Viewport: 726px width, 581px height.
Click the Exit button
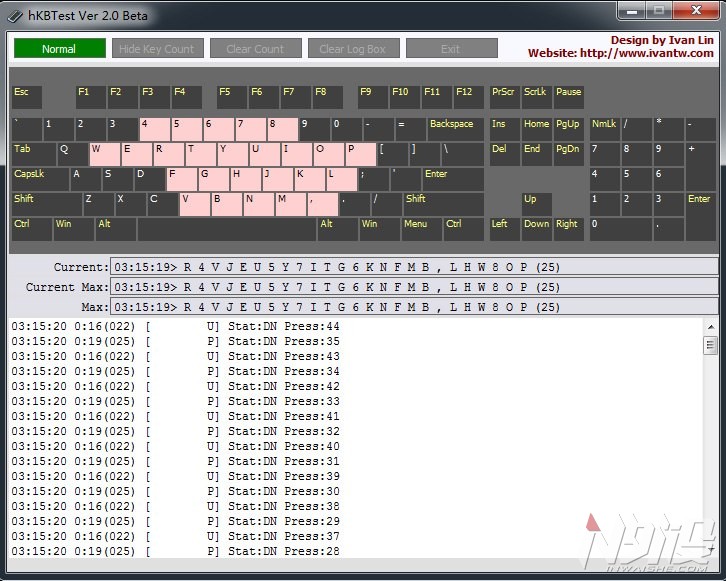pos(452,48)
